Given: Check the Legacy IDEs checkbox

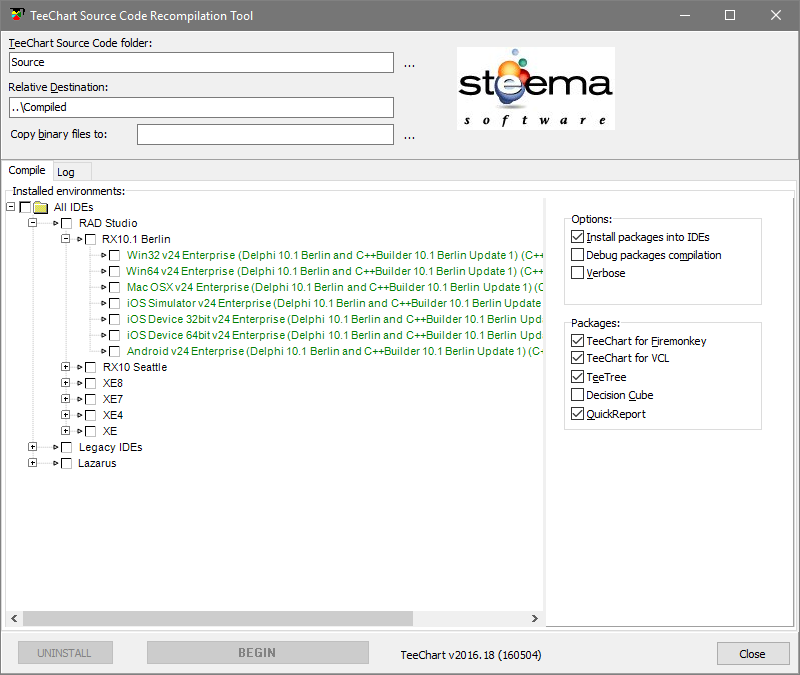Looking at the screenshot, I should (x=66, y=447).
